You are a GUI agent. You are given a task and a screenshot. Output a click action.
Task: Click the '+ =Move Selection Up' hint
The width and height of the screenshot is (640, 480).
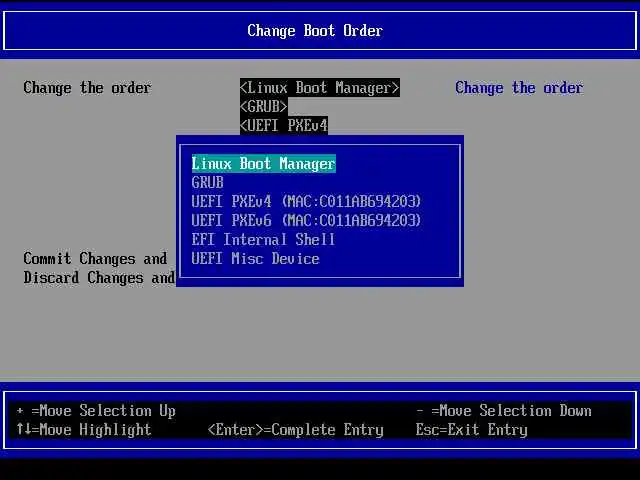point(96,411)
